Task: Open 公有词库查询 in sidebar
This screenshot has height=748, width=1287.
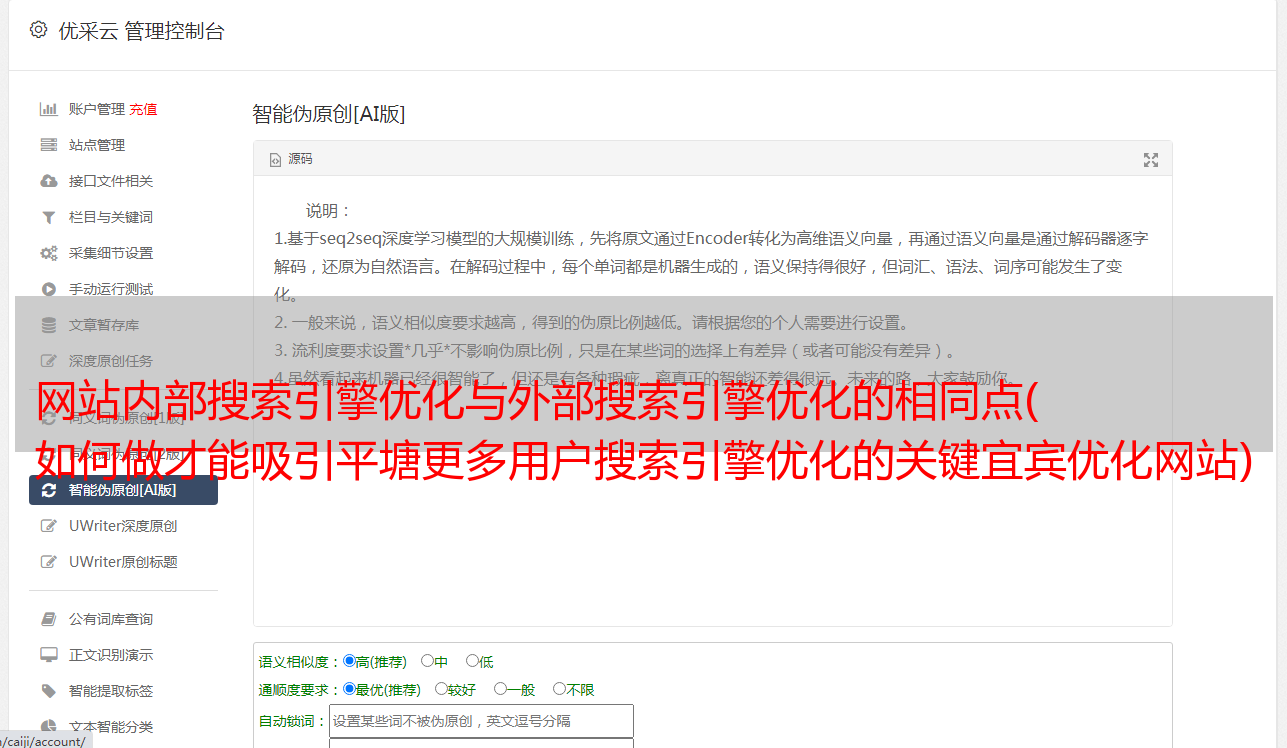Action: tap(111, 619)
